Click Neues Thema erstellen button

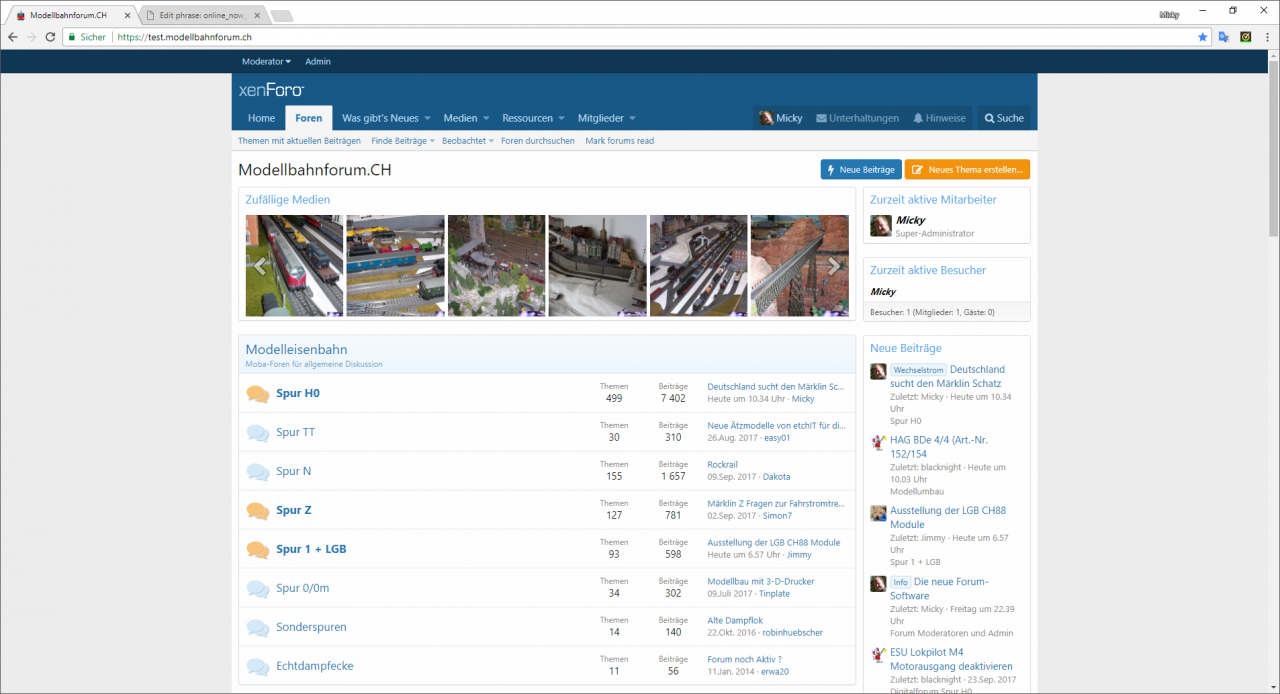pos(968,170)
